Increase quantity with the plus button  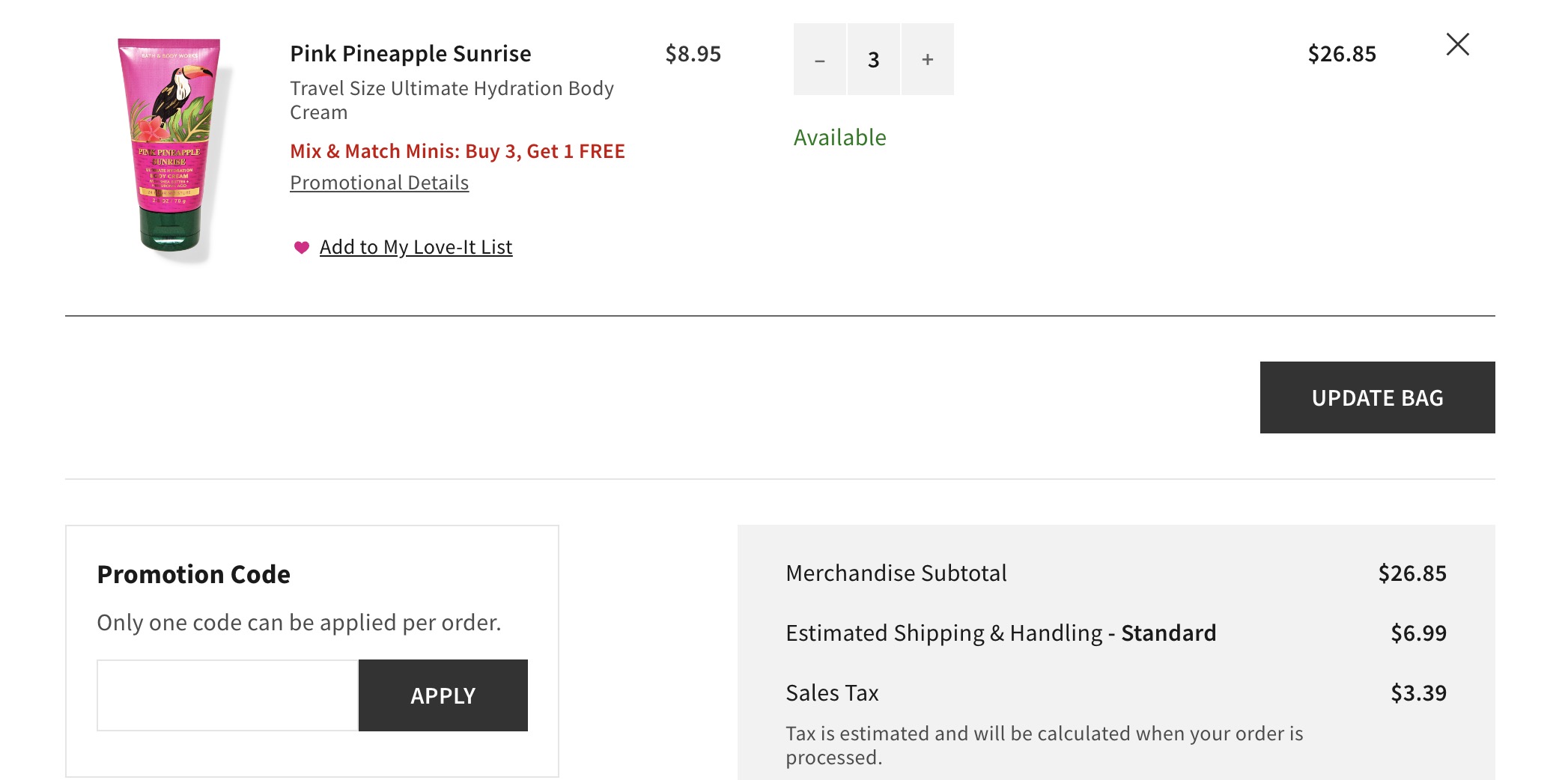927,58
